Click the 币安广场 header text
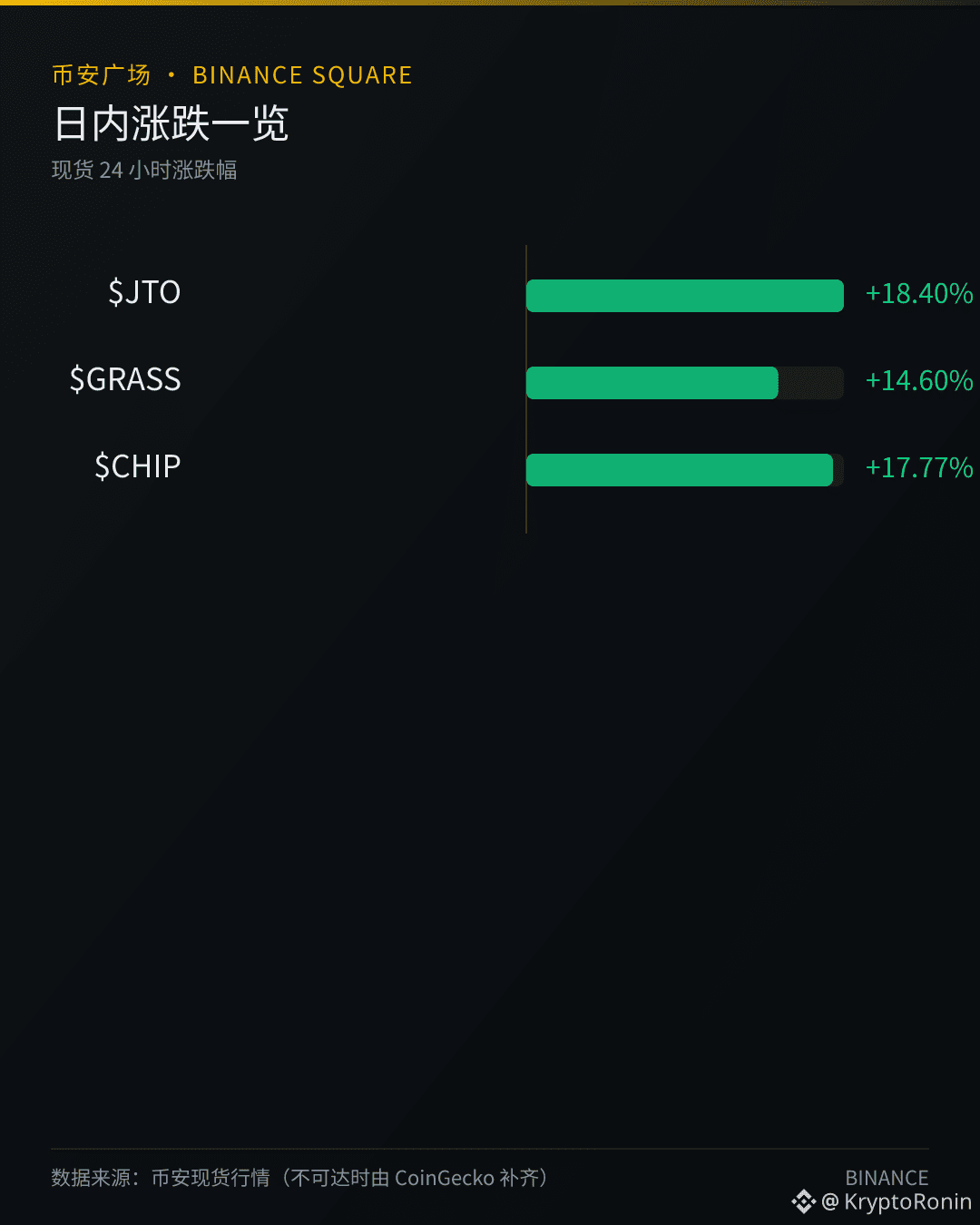This screenshot has width=980, height=1225. pyautogui.click(x=101, y=75)
